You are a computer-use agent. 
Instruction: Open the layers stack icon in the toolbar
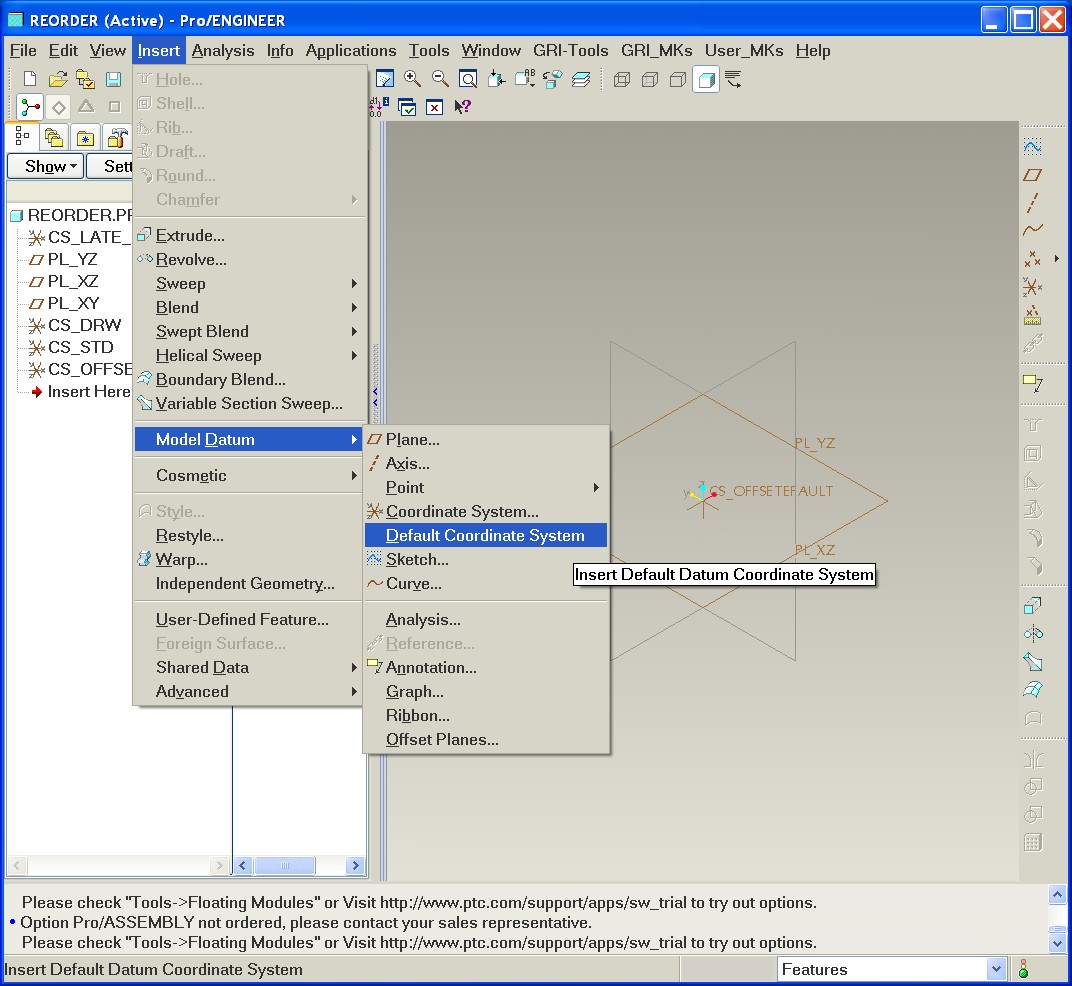pos(580,79)
